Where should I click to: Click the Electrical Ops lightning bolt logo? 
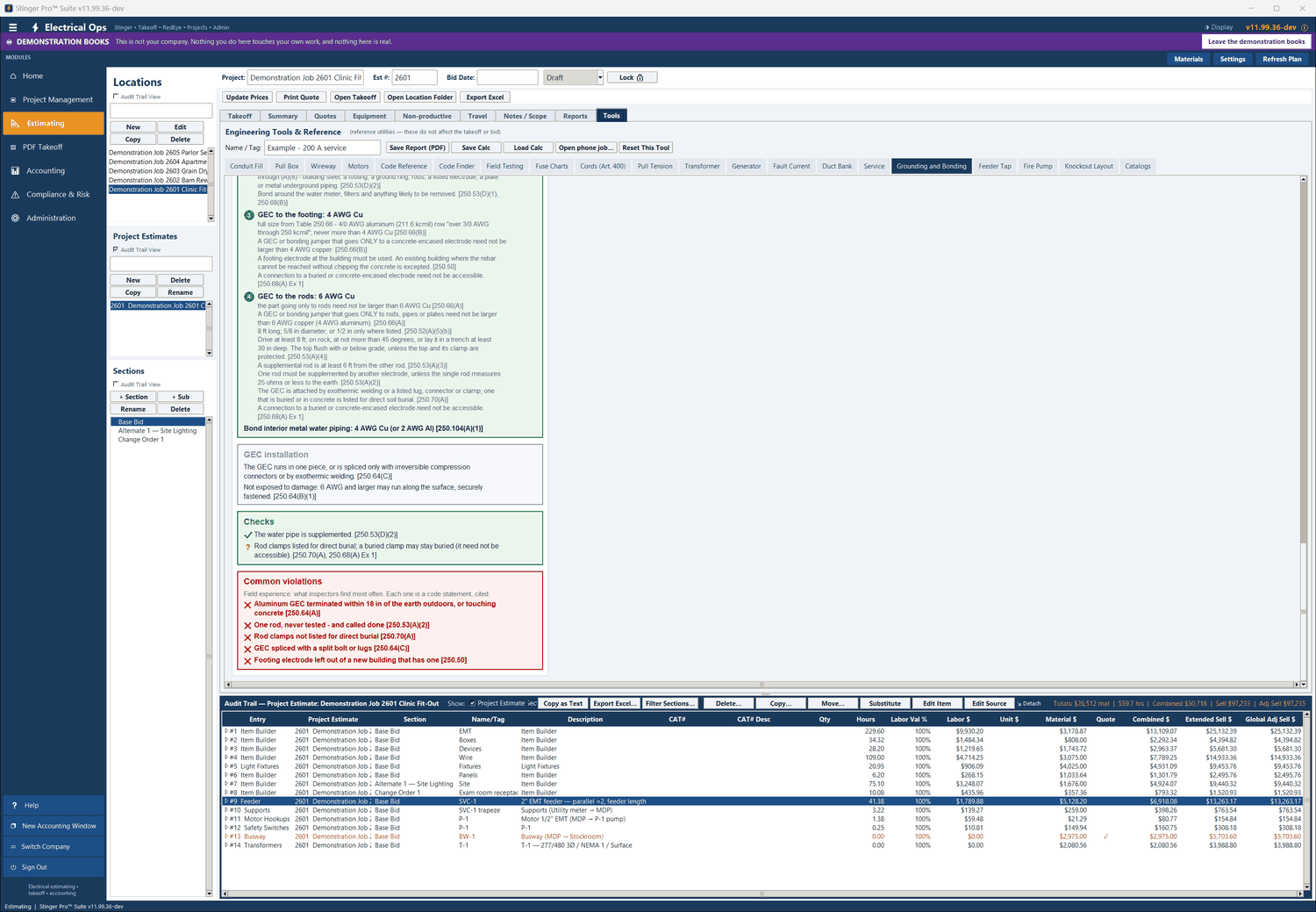click(35, 27)
